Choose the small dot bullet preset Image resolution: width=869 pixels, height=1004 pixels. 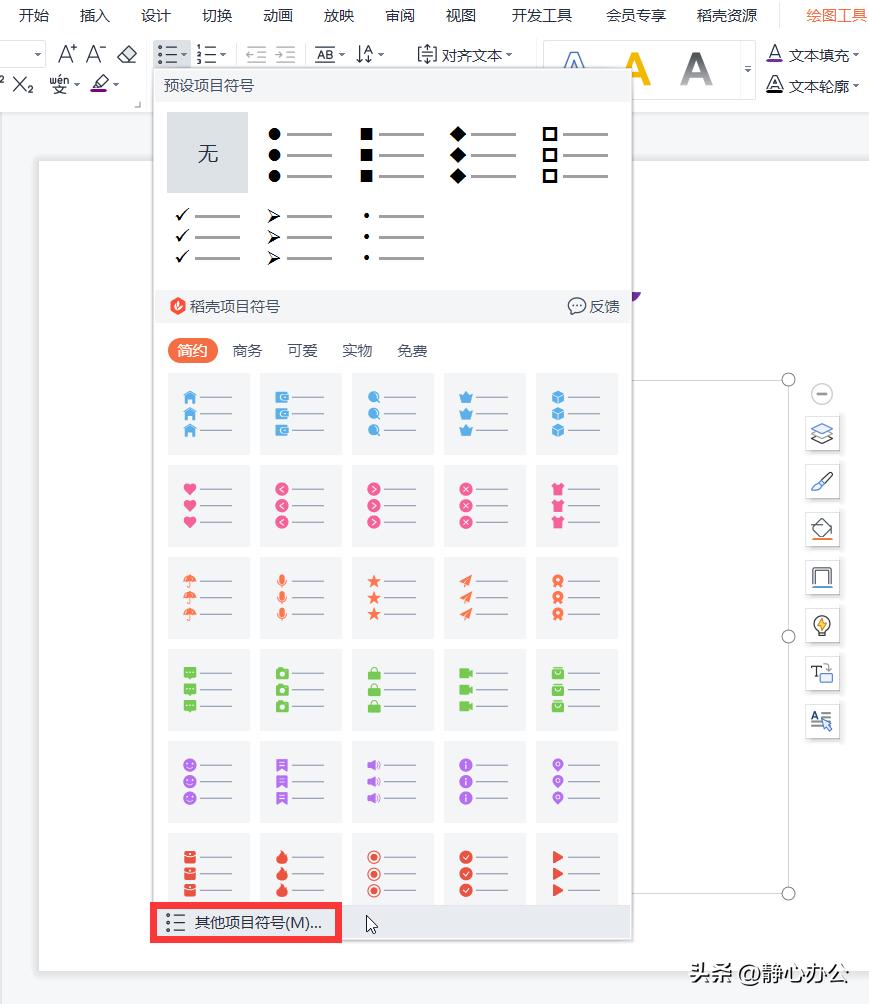click(x=392, y=236)
